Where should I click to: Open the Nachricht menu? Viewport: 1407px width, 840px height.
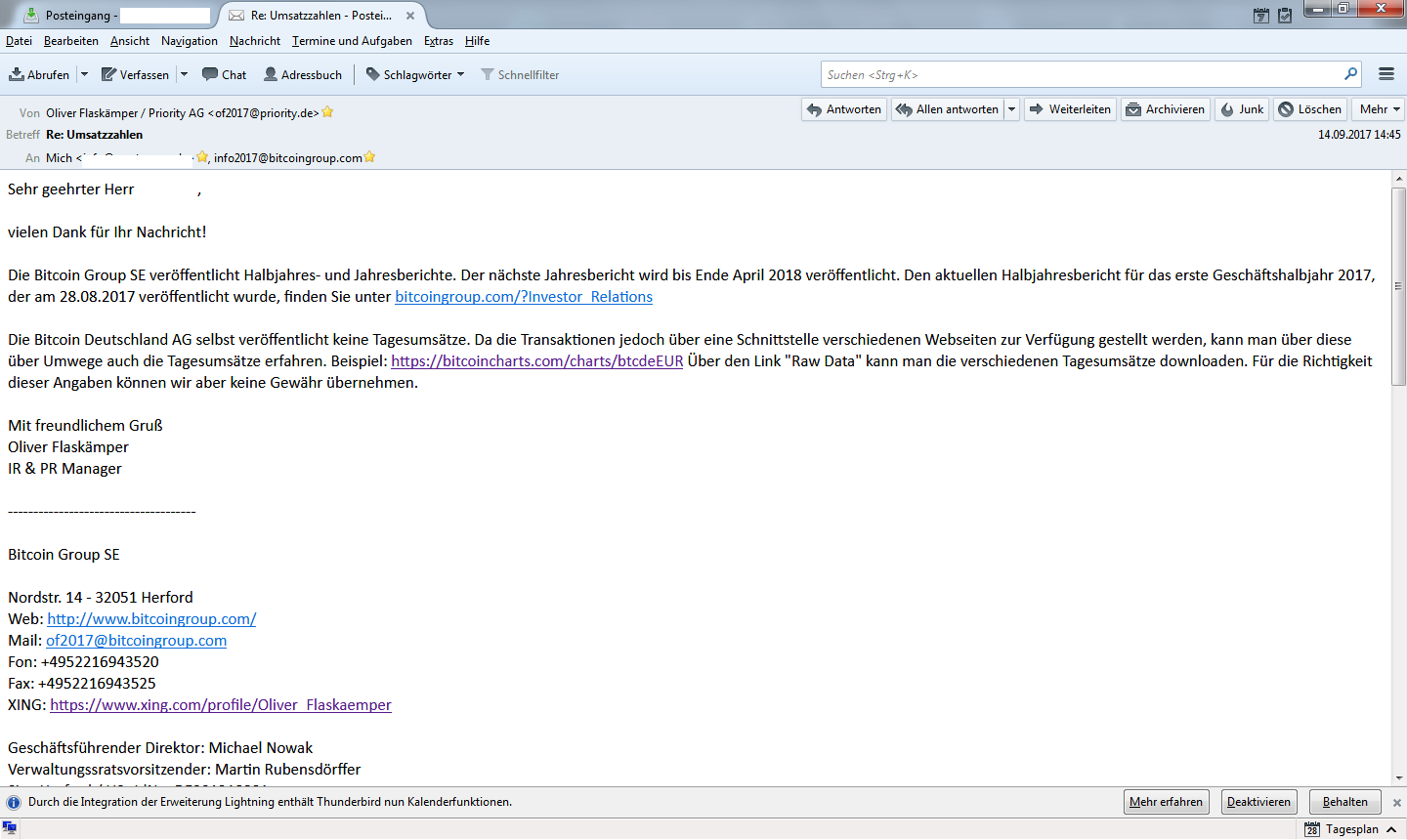tap(255, 41)
